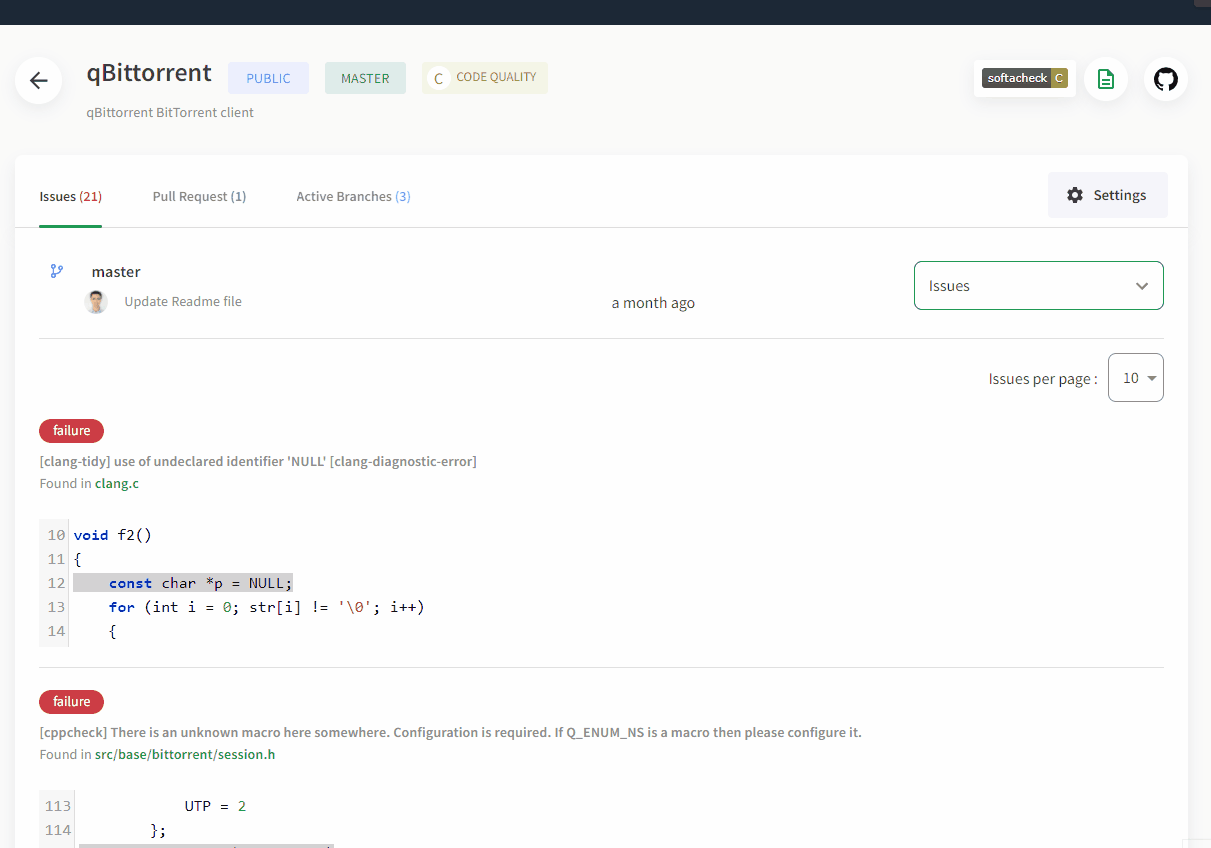Click the failure badge on the cppcheck issue

pyautogui.click(x=71, y=702)
